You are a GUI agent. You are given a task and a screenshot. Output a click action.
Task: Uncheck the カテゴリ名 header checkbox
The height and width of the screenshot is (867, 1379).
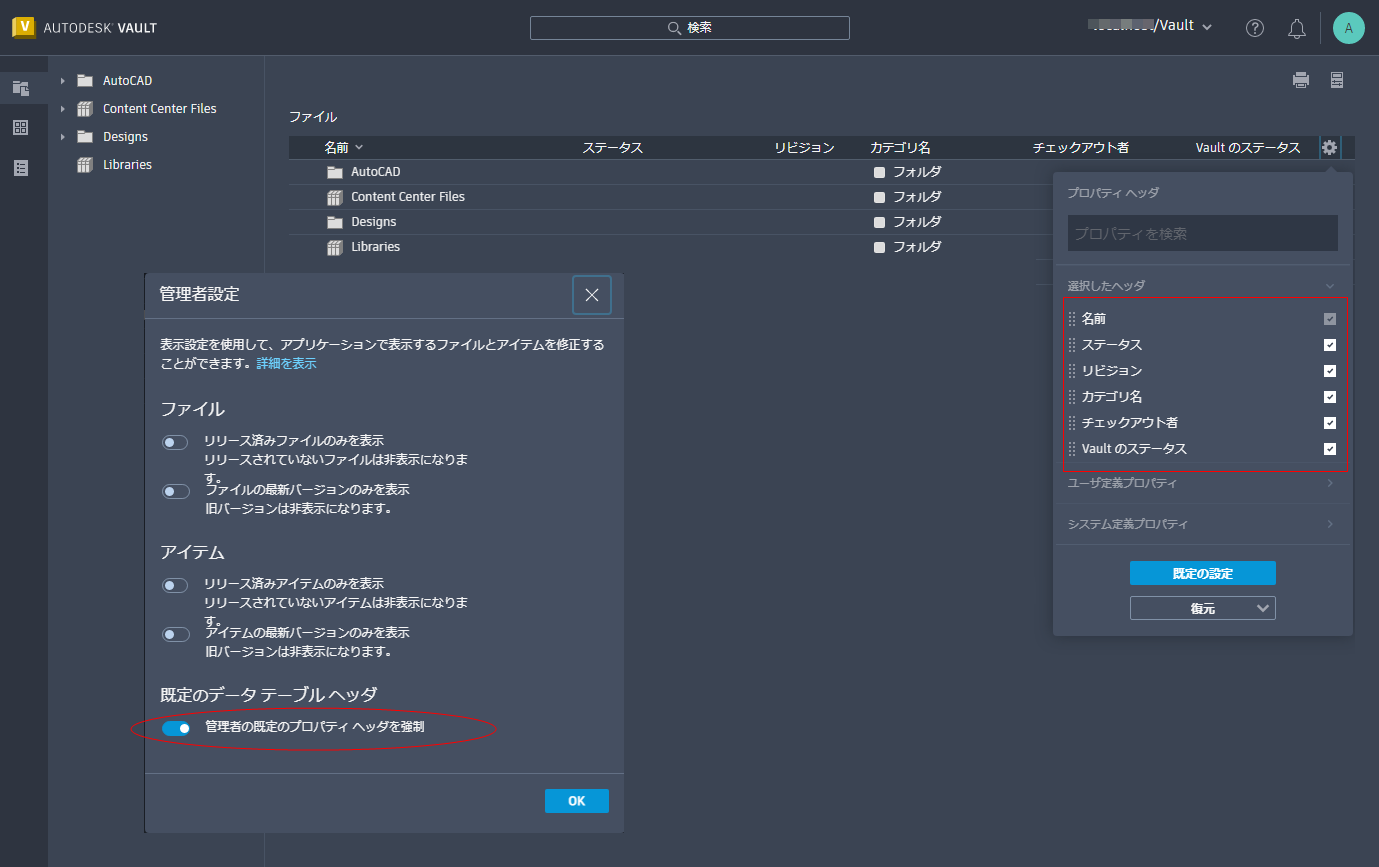coord(1330,397)
